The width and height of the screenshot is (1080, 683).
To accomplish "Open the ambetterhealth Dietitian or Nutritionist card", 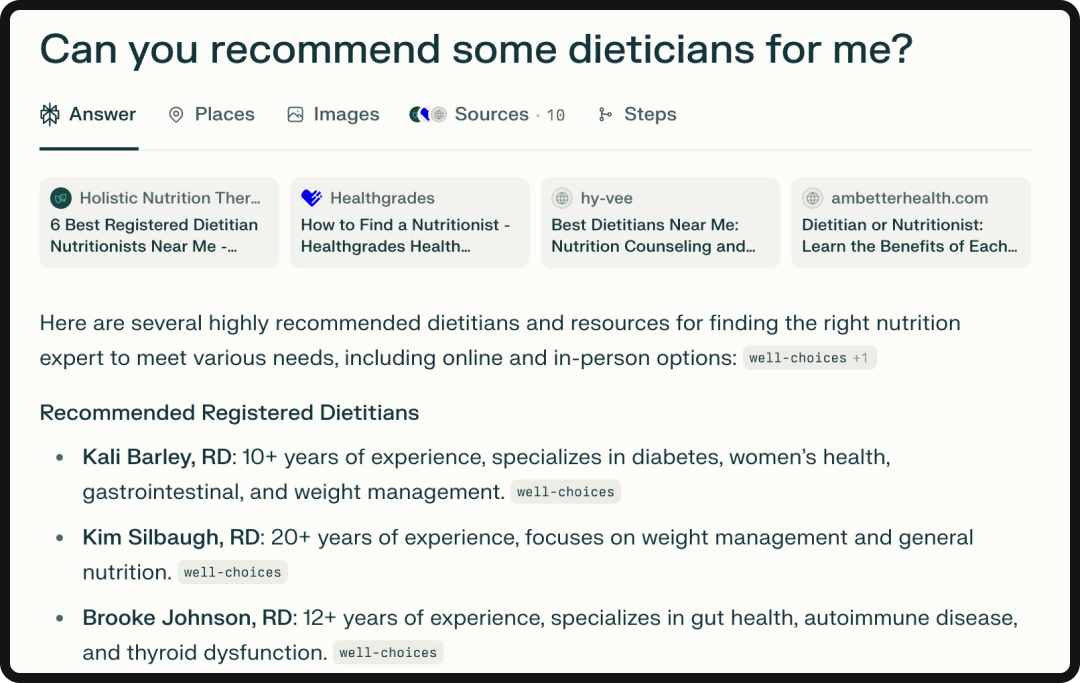I will pos(910,222).
